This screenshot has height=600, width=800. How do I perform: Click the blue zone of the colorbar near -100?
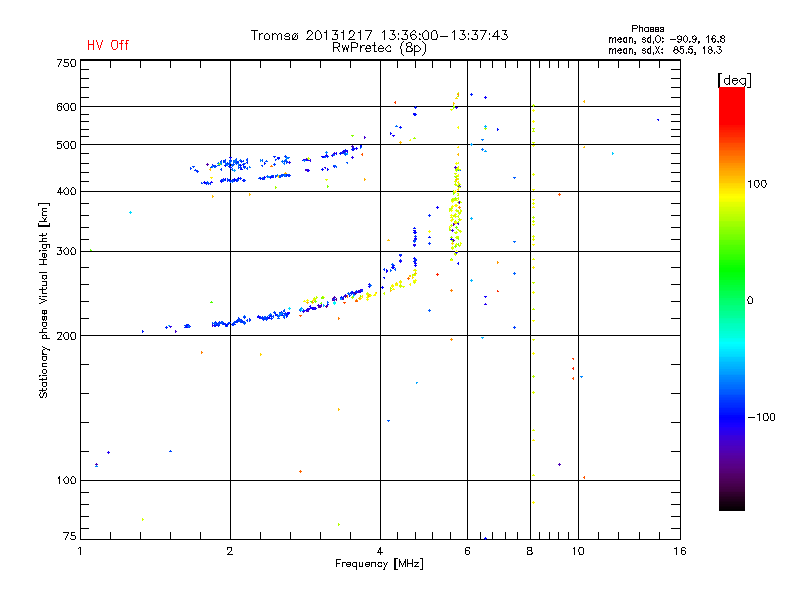point(732,416)
